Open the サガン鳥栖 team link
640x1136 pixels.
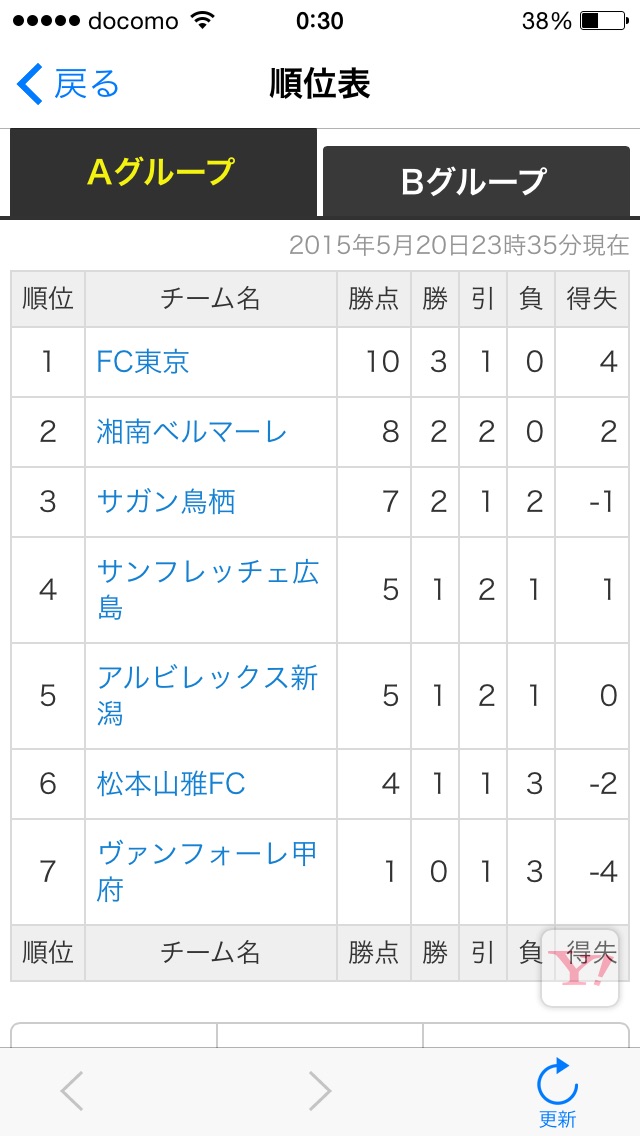[166, 501]
